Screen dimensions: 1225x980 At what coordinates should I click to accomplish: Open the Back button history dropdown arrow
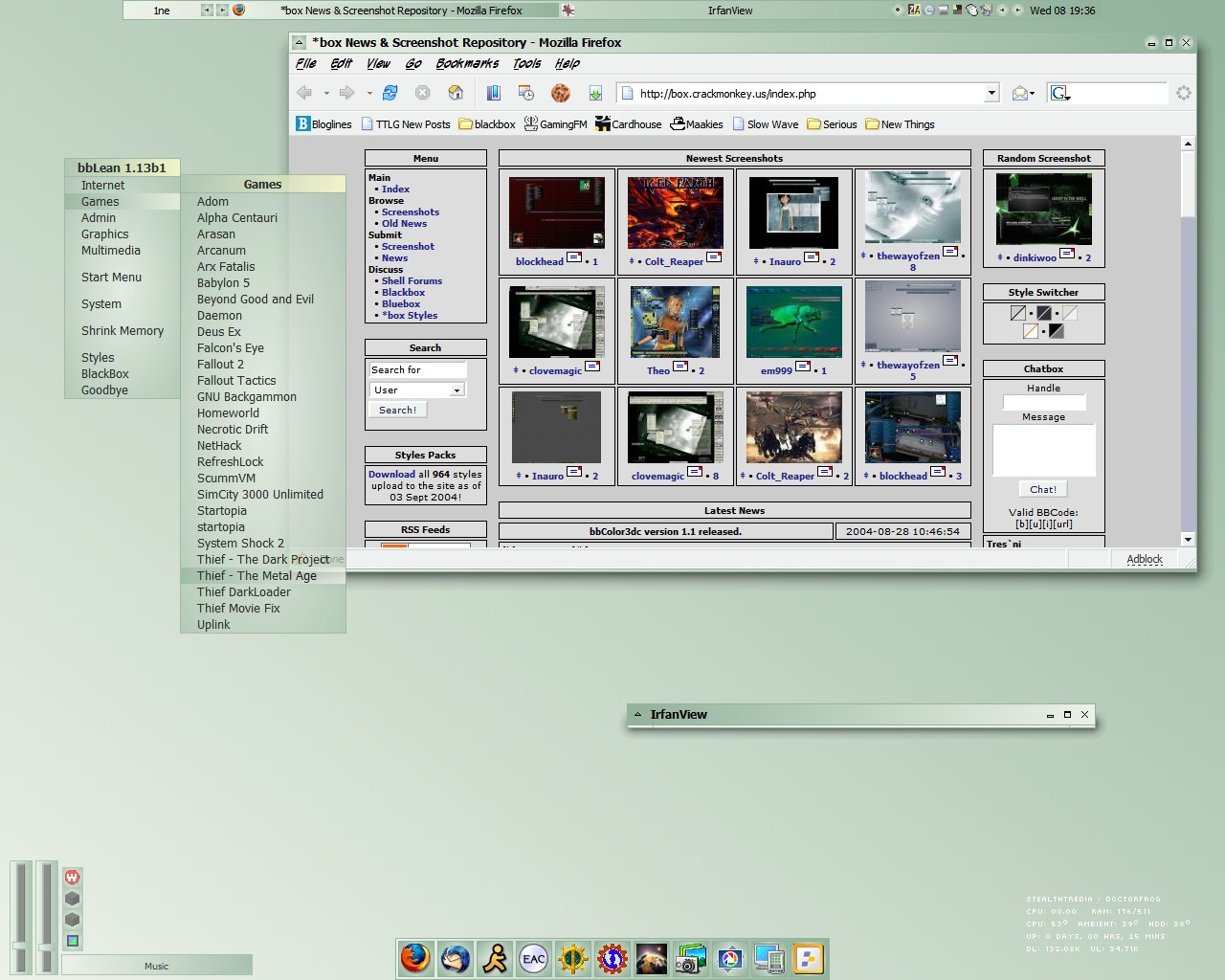tap(326, 94)
